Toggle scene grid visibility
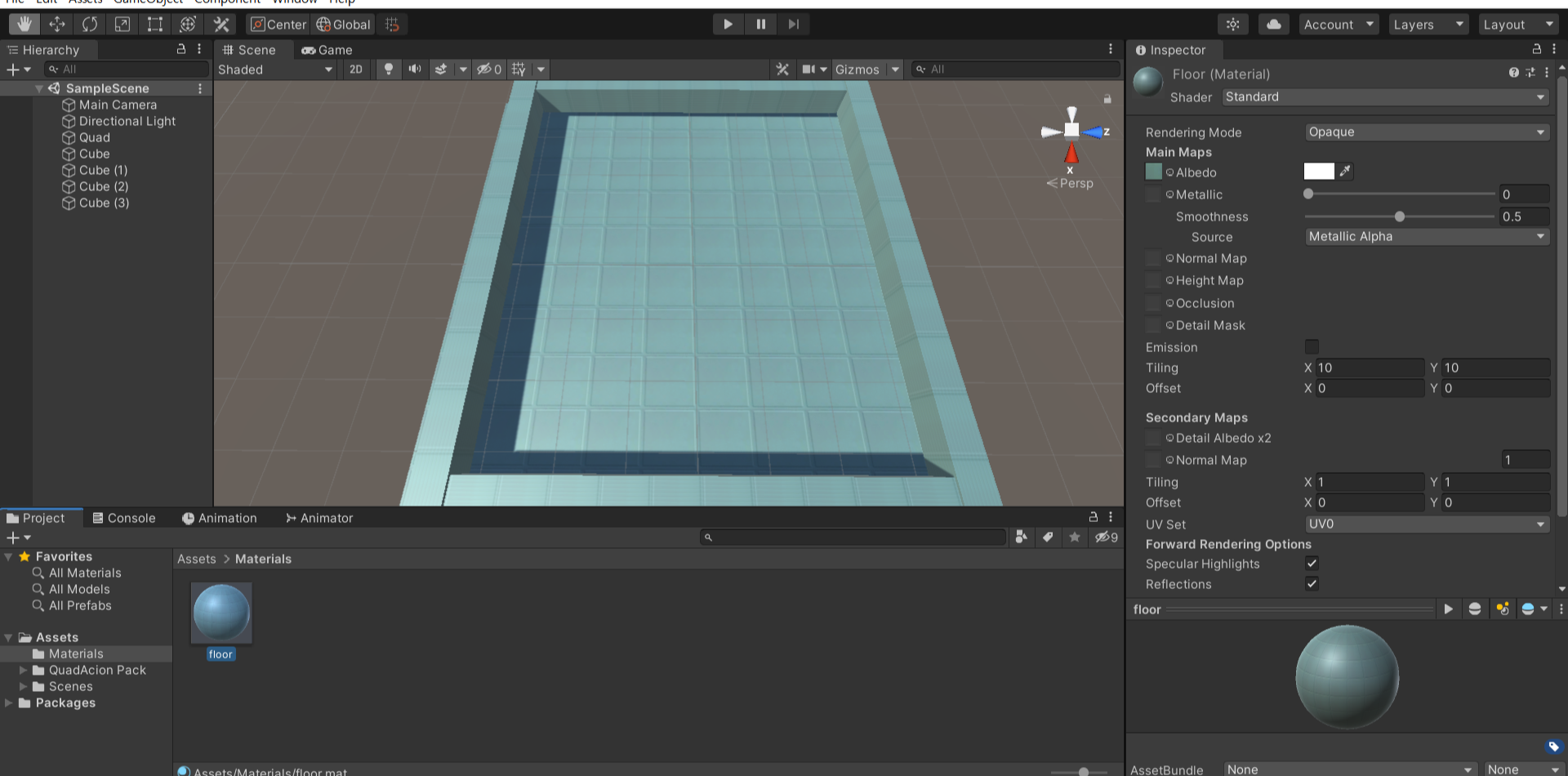Screen dimensions: 1568x776 (x=519, y=69)
